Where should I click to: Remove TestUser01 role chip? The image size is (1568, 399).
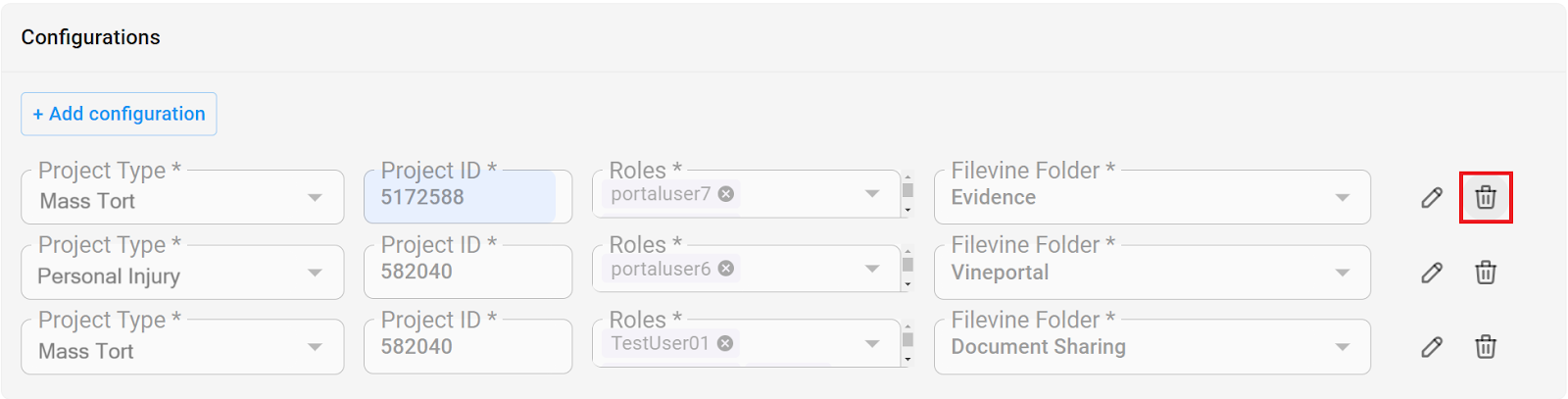(x=725, y=343)
